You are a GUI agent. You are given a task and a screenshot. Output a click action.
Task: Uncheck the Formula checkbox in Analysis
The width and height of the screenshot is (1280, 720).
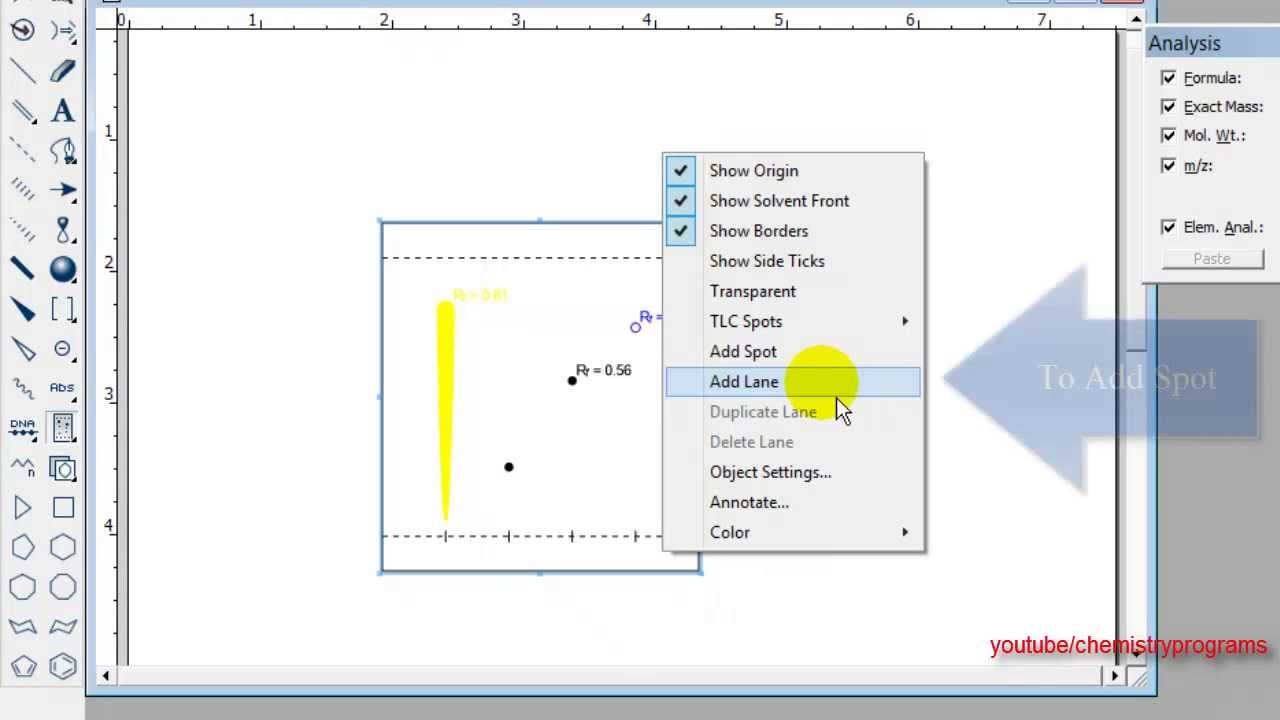click(1168, 77)
